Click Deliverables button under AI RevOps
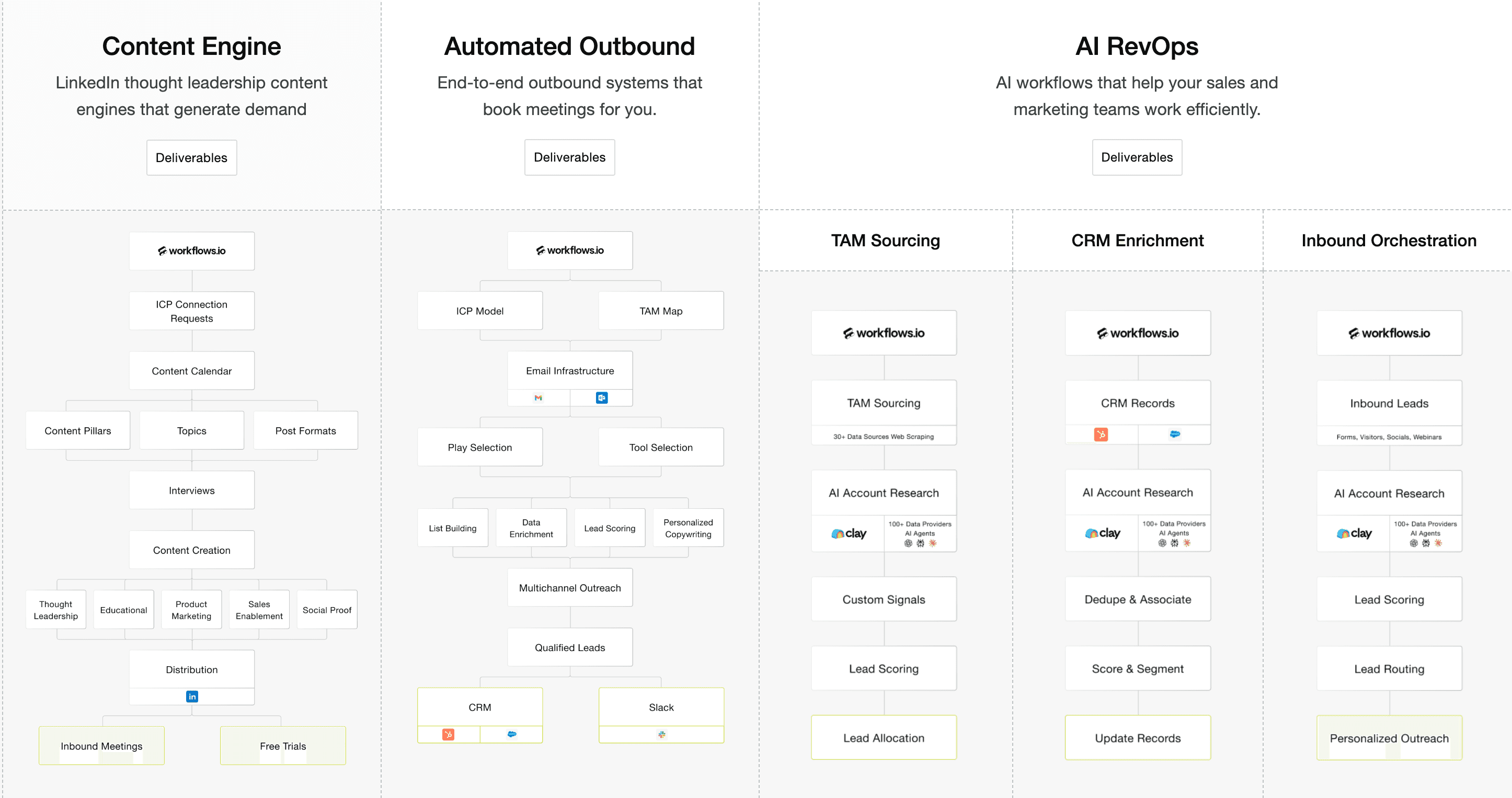The image size is (1512, 798). pos(1137,157)
